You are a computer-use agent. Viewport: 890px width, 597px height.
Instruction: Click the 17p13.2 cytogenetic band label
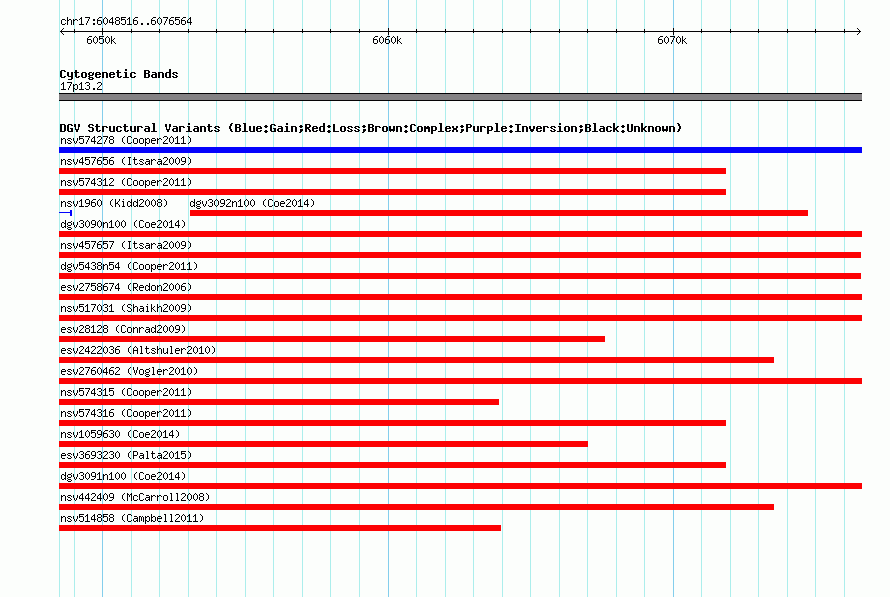[x=81, y=86]
